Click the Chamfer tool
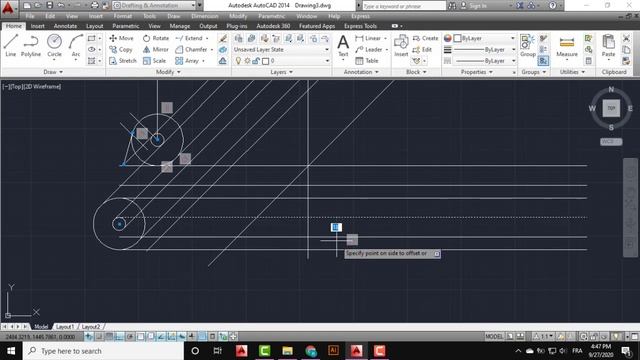 tap(191, 49)
